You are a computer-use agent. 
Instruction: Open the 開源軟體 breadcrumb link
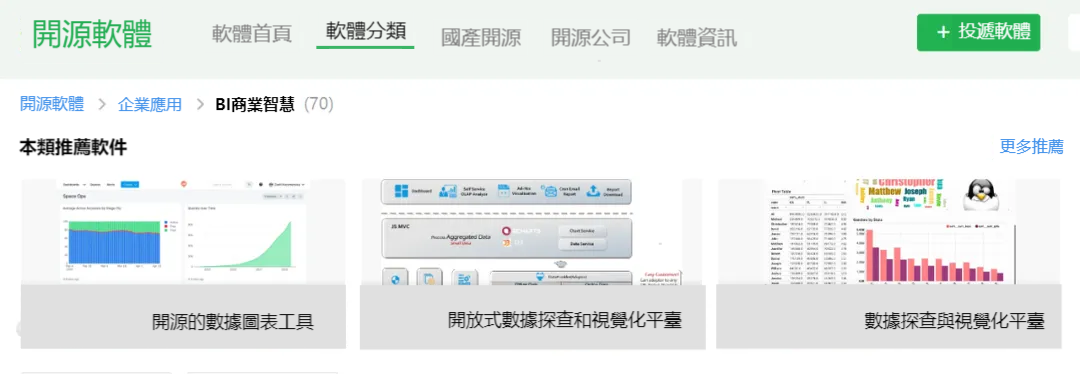click(52, 104)
